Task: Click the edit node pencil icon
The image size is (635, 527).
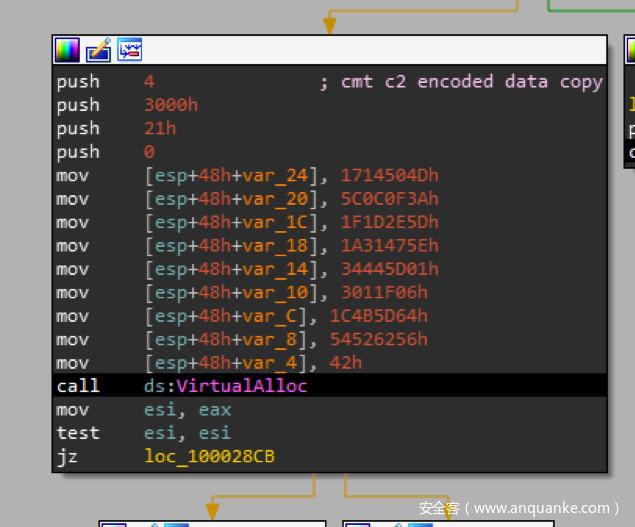Action: pos(98,49)
